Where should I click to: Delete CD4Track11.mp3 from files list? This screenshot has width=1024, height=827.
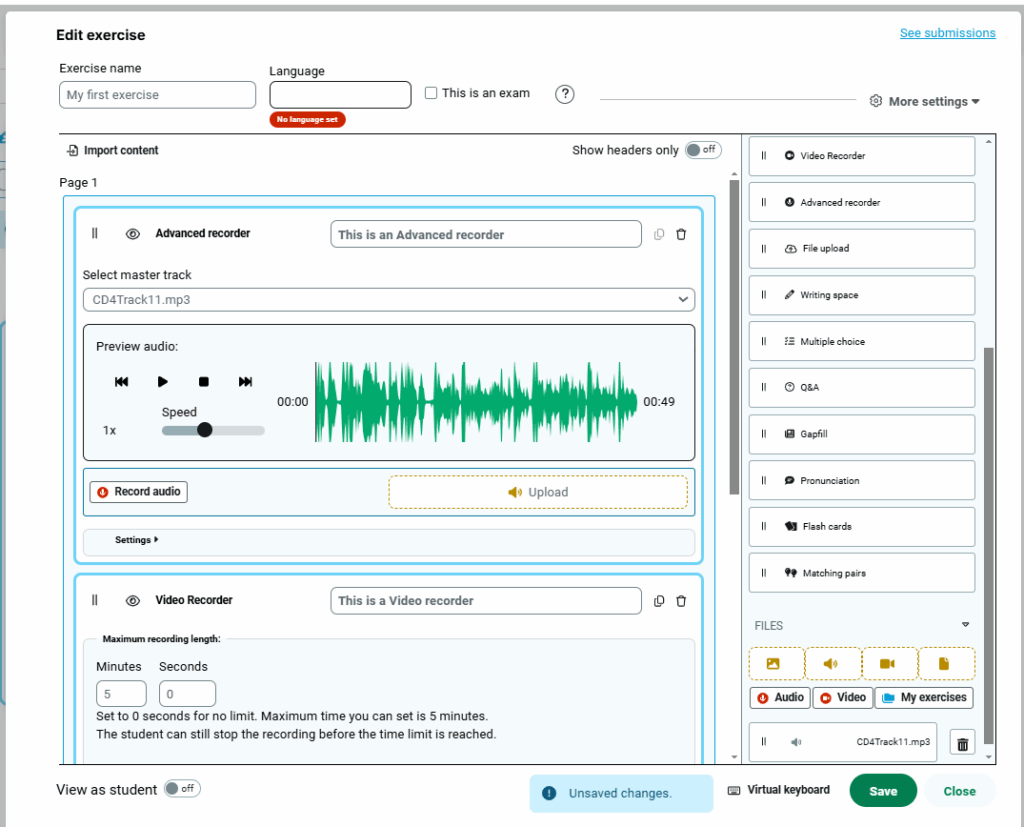click(962, 743)
